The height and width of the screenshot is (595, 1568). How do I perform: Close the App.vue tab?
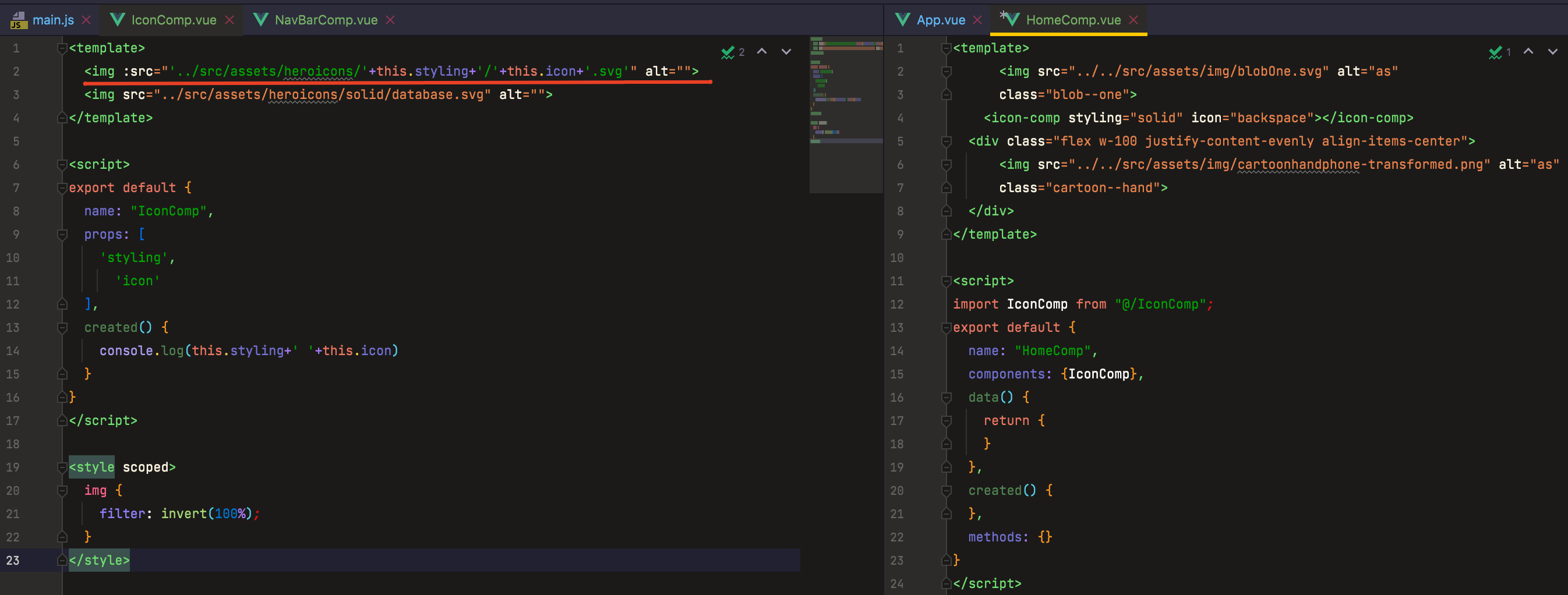(977, 20)
